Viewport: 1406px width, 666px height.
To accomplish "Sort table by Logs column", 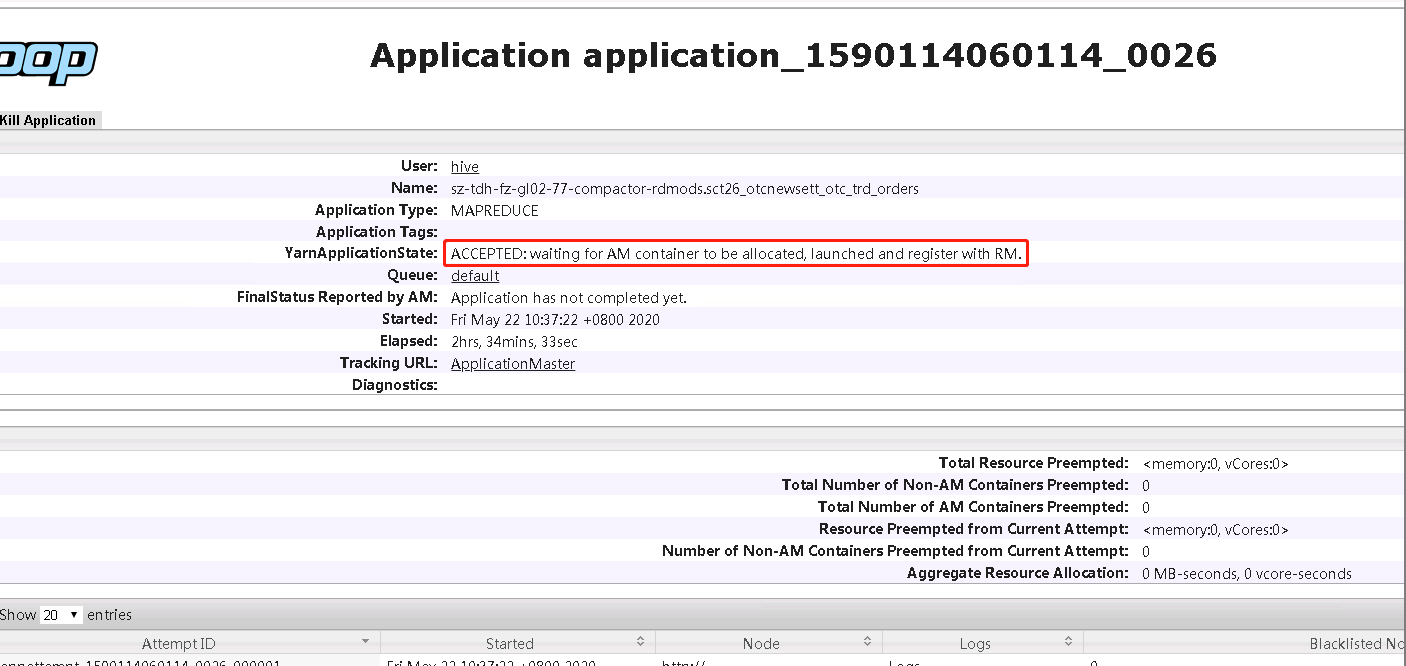I will point(974,644).
